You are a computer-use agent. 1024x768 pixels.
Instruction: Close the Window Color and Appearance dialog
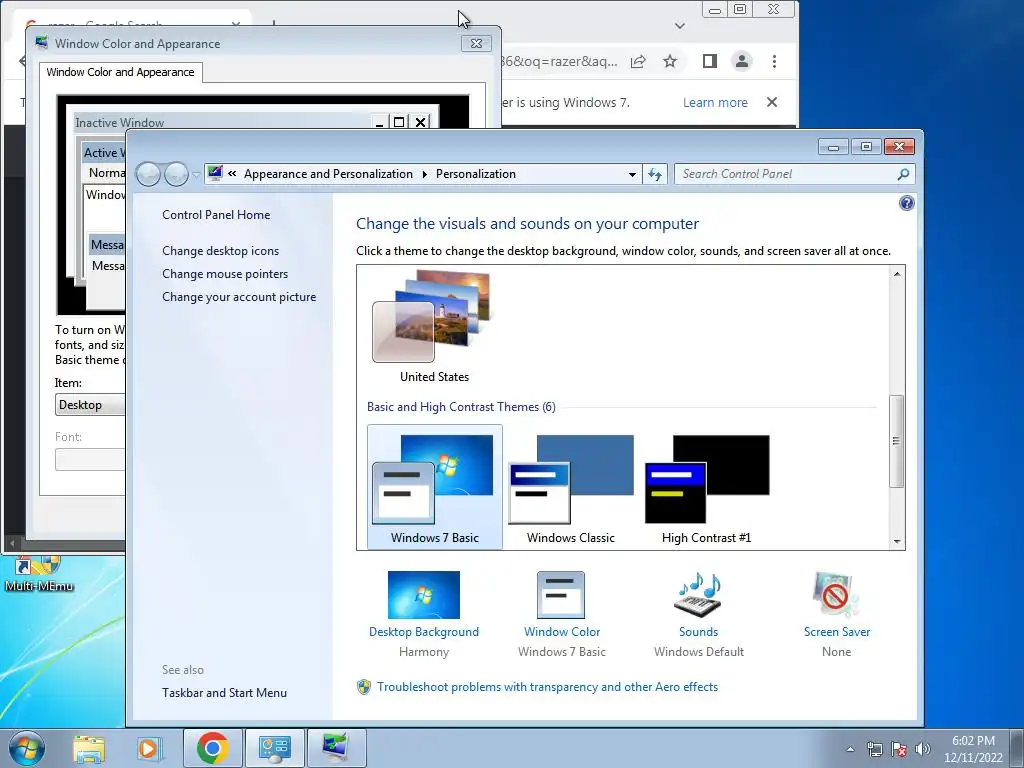[x=476, y=44]
